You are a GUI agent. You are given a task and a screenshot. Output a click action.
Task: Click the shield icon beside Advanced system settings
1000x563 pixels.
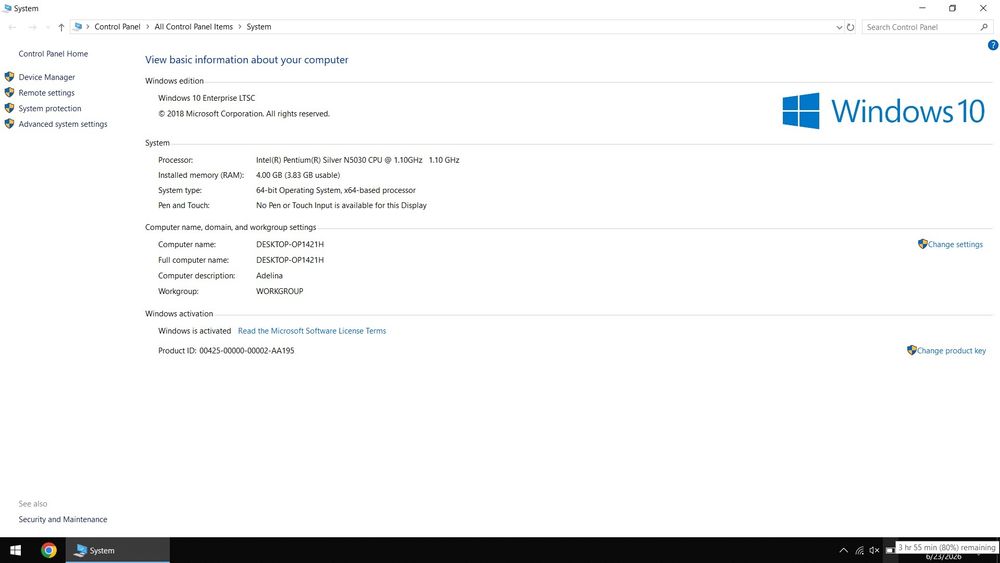[x=9, y=124]
